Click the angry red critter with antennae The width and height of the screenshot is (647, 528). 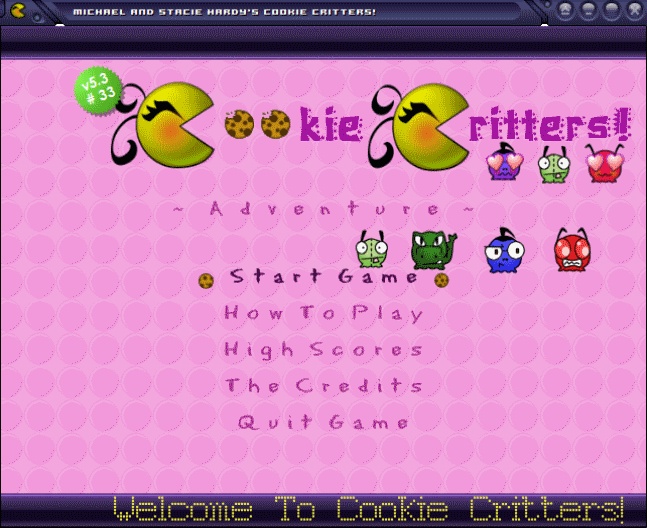pos(572,250)
